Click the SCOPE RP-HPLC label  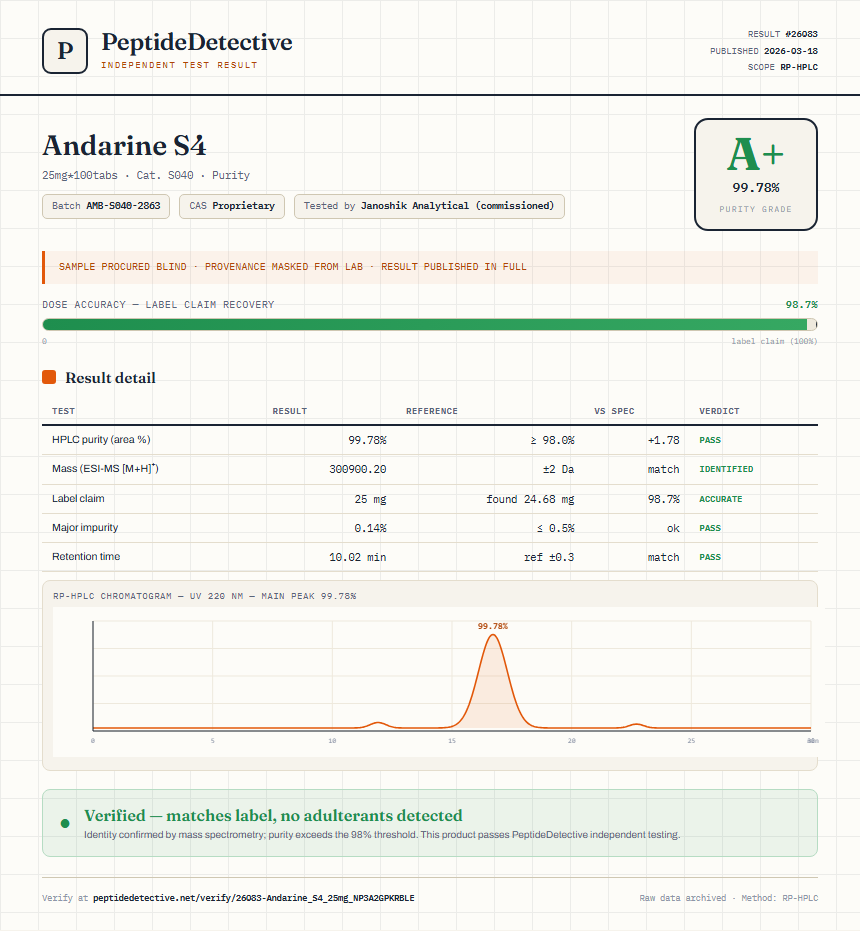pos(783,67)
